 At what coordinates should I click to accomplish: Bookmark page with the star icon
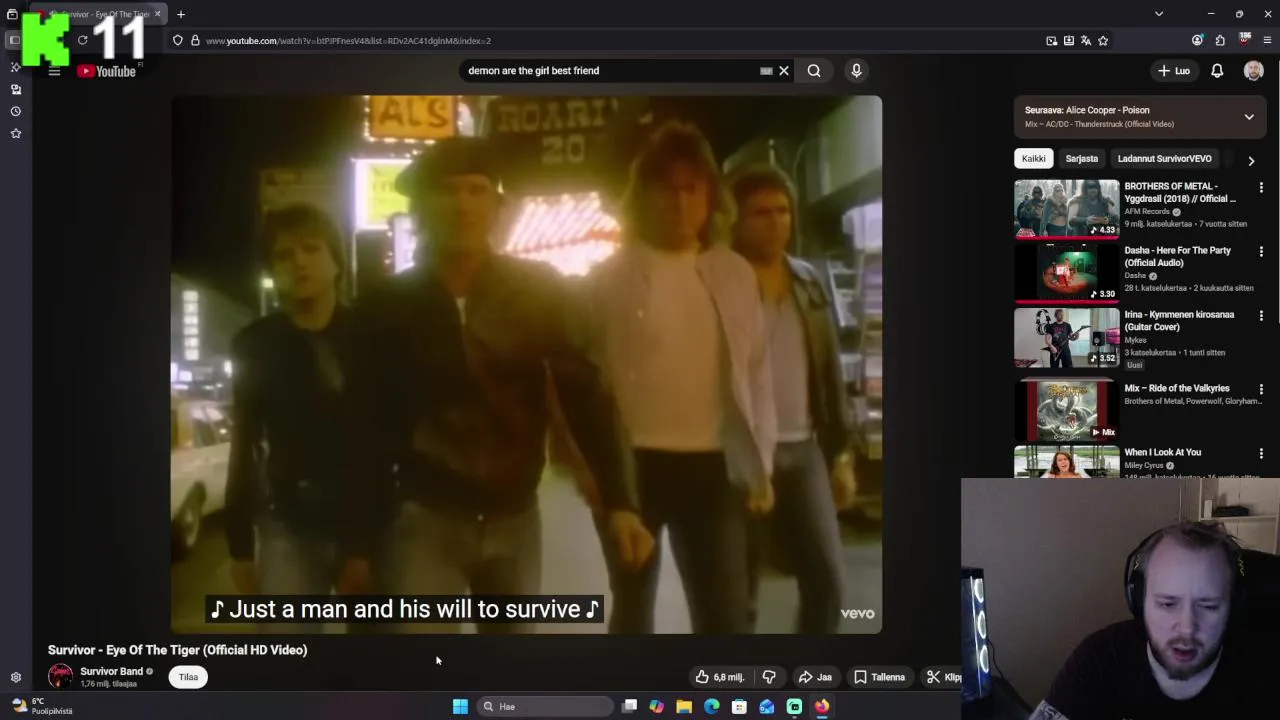(x=1103, y=41)
